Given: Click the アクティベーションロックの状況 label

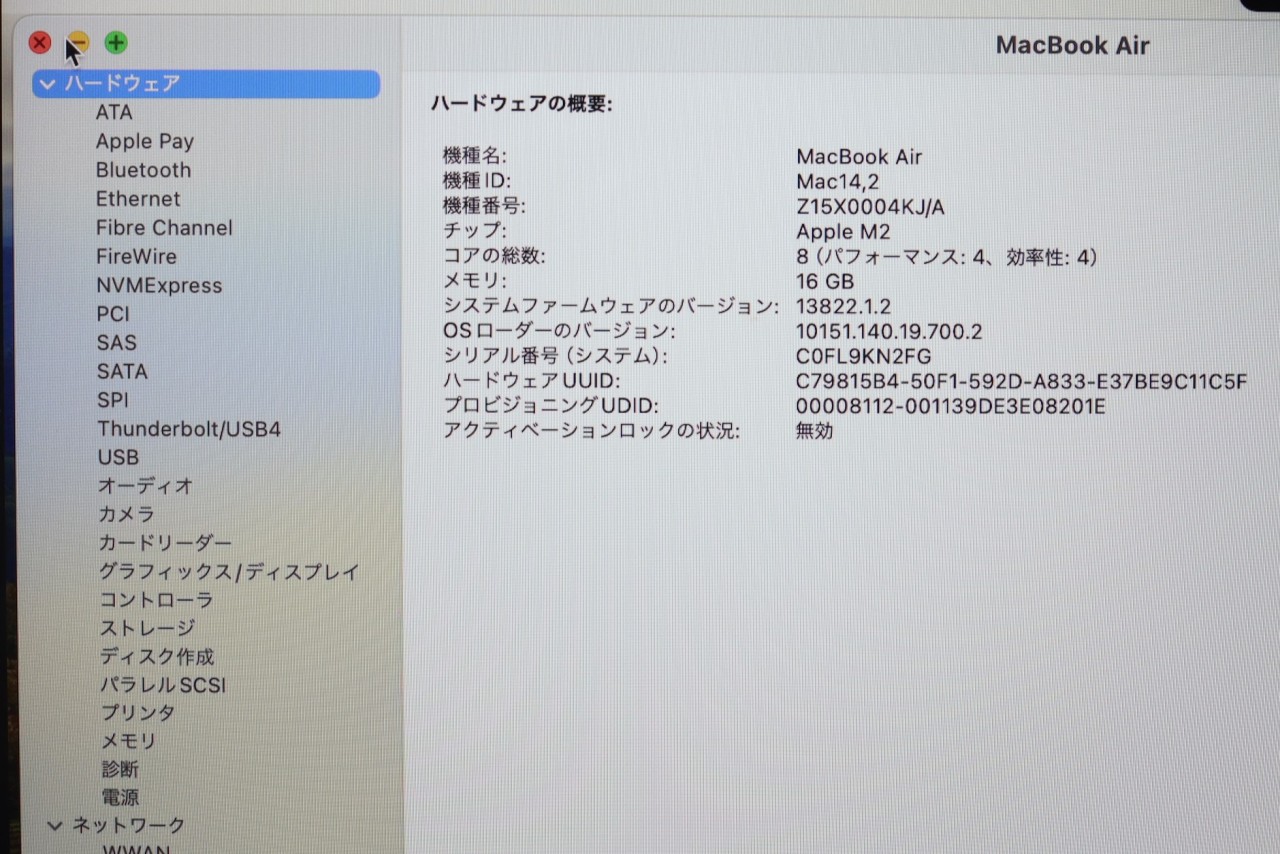Looking at the screenshot, I should click(x=591, y=432).
